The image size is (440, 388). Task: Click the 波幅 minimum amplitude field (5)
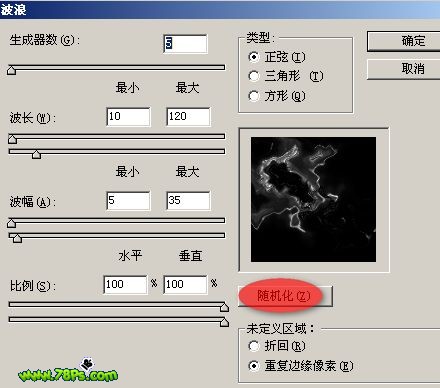coord(128,201)
